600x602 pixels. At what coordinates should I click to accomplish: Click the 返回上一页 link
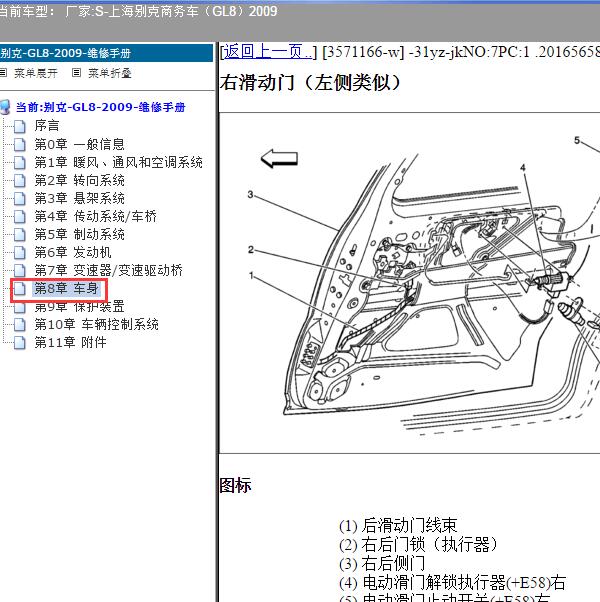tap(268, 51)
